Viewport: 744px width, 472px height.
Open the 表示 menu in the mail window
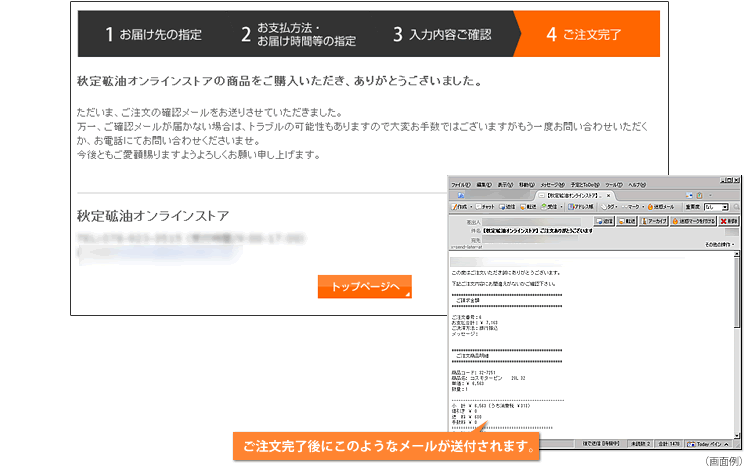[x=505, y=185]
